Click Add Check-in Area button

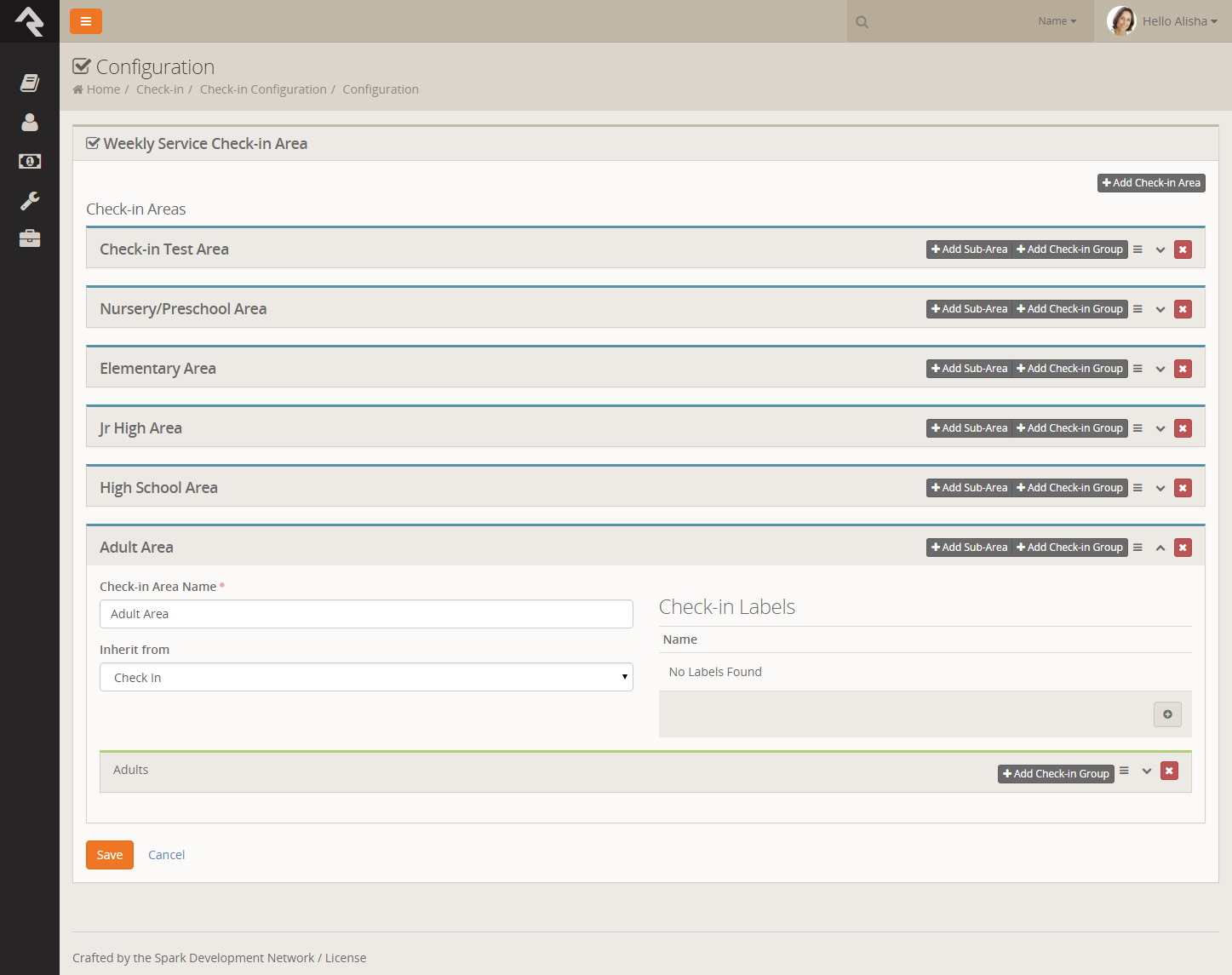click(1150, 183)
